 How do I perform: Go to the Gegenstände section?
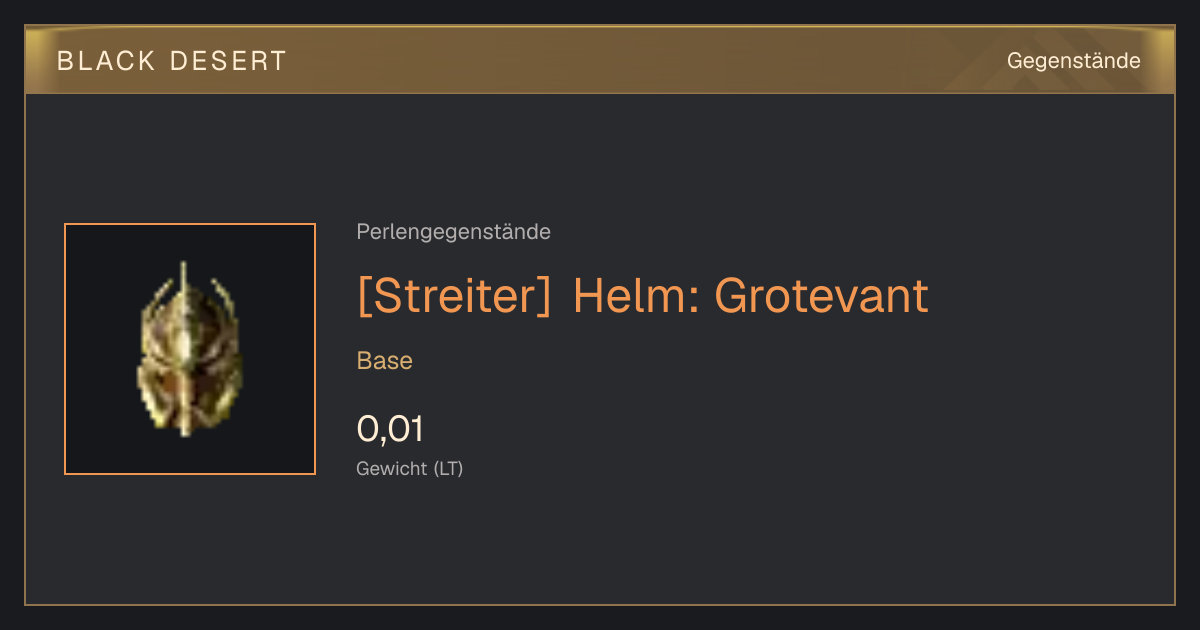[1073, 61]
